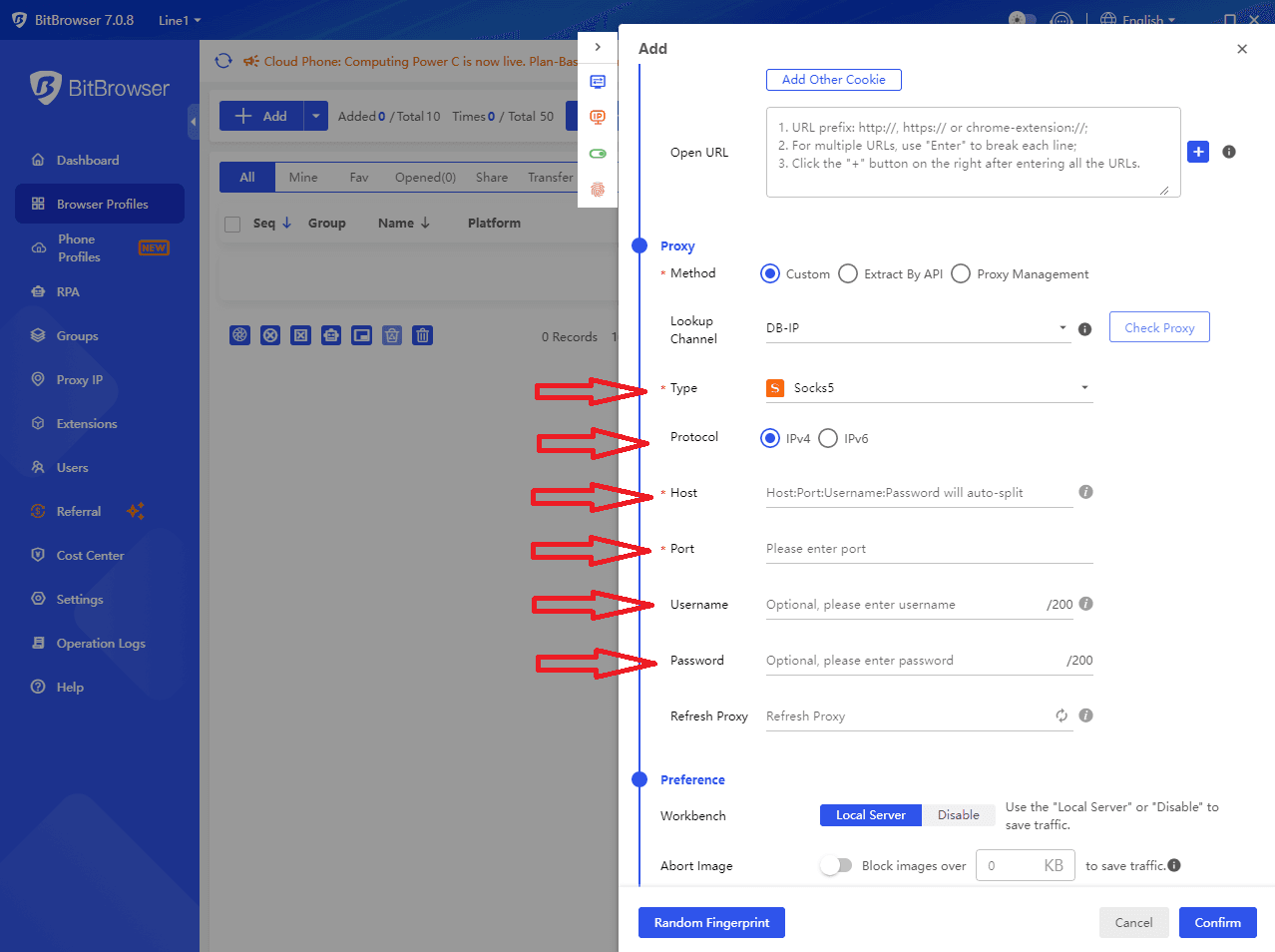Viewport: 1275px width, 952px height.
Task: Open Extensions in the sidebar menu
Action: coord(87,423)
